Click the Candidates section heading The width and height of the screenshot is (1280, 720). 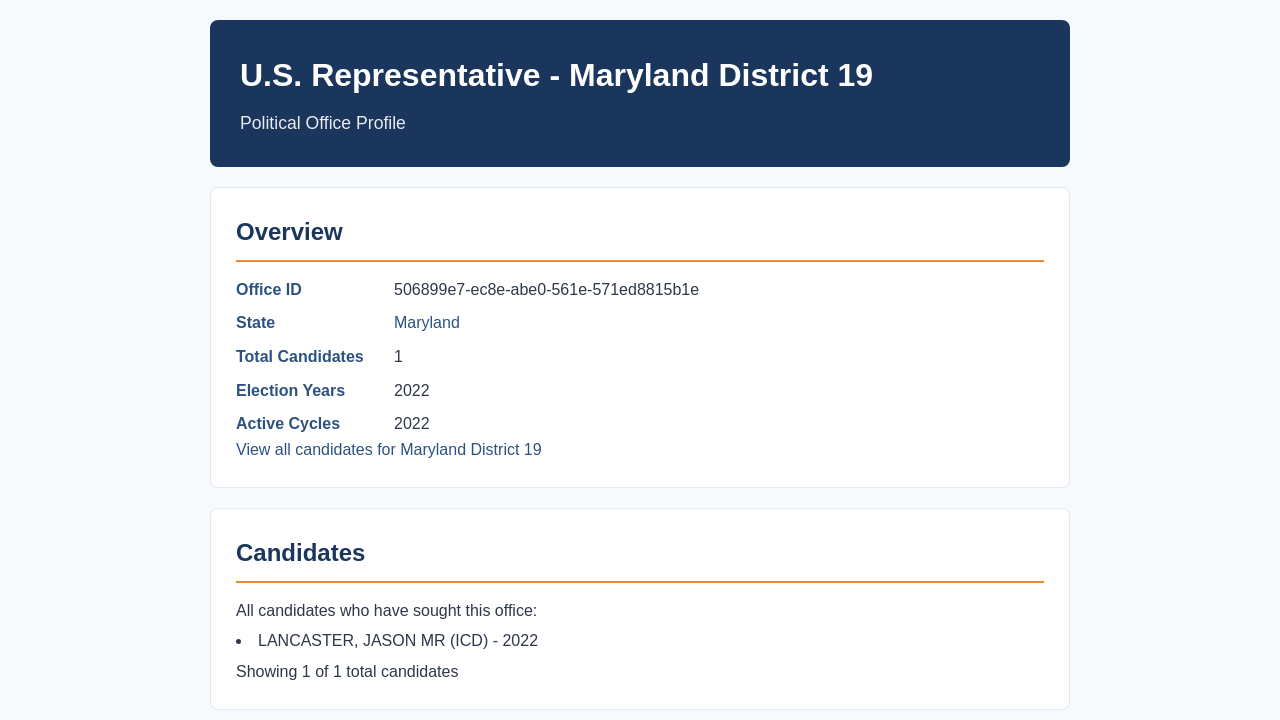click(300, 553)
